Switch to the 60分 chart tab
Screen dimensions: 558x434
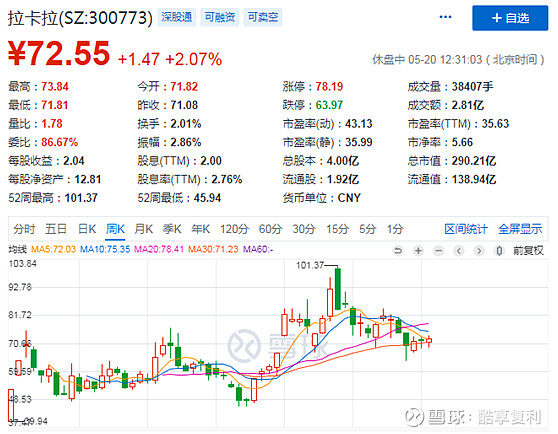tap(270, 229)
